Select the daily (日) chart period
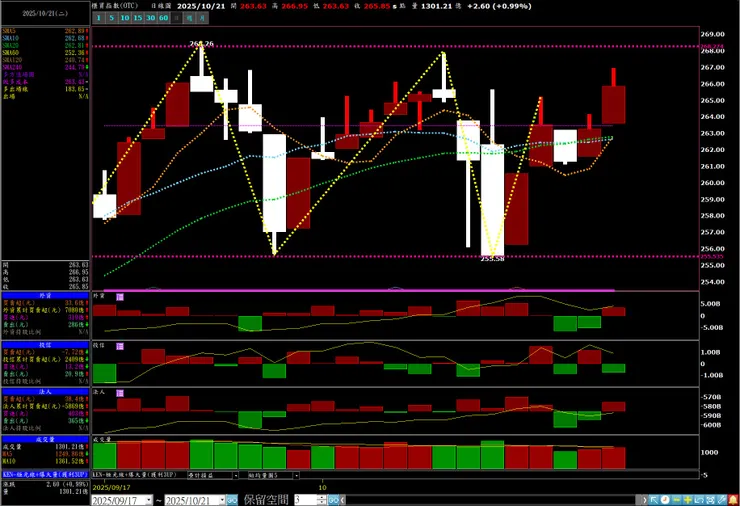The width and height of the screenshot is (740, 506). [x=177, y=18]
